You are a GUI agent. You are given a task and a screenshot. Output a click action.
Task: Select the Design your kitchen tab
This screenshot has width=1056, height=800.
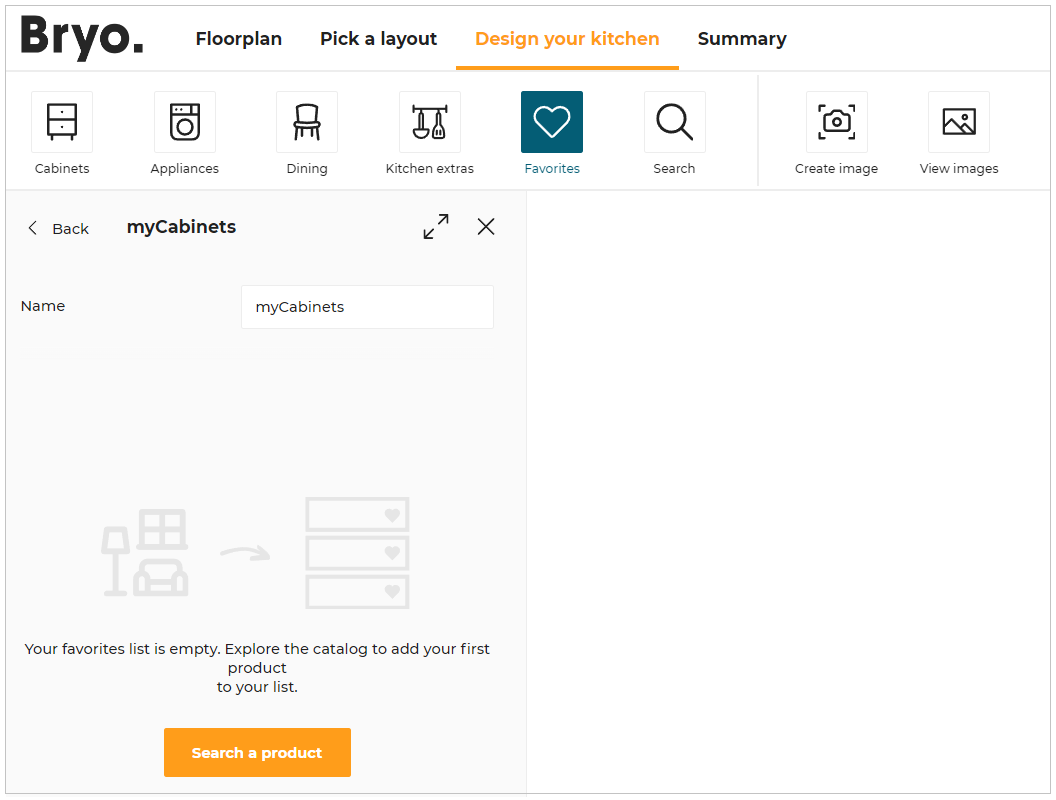click(x=567, y=39)
